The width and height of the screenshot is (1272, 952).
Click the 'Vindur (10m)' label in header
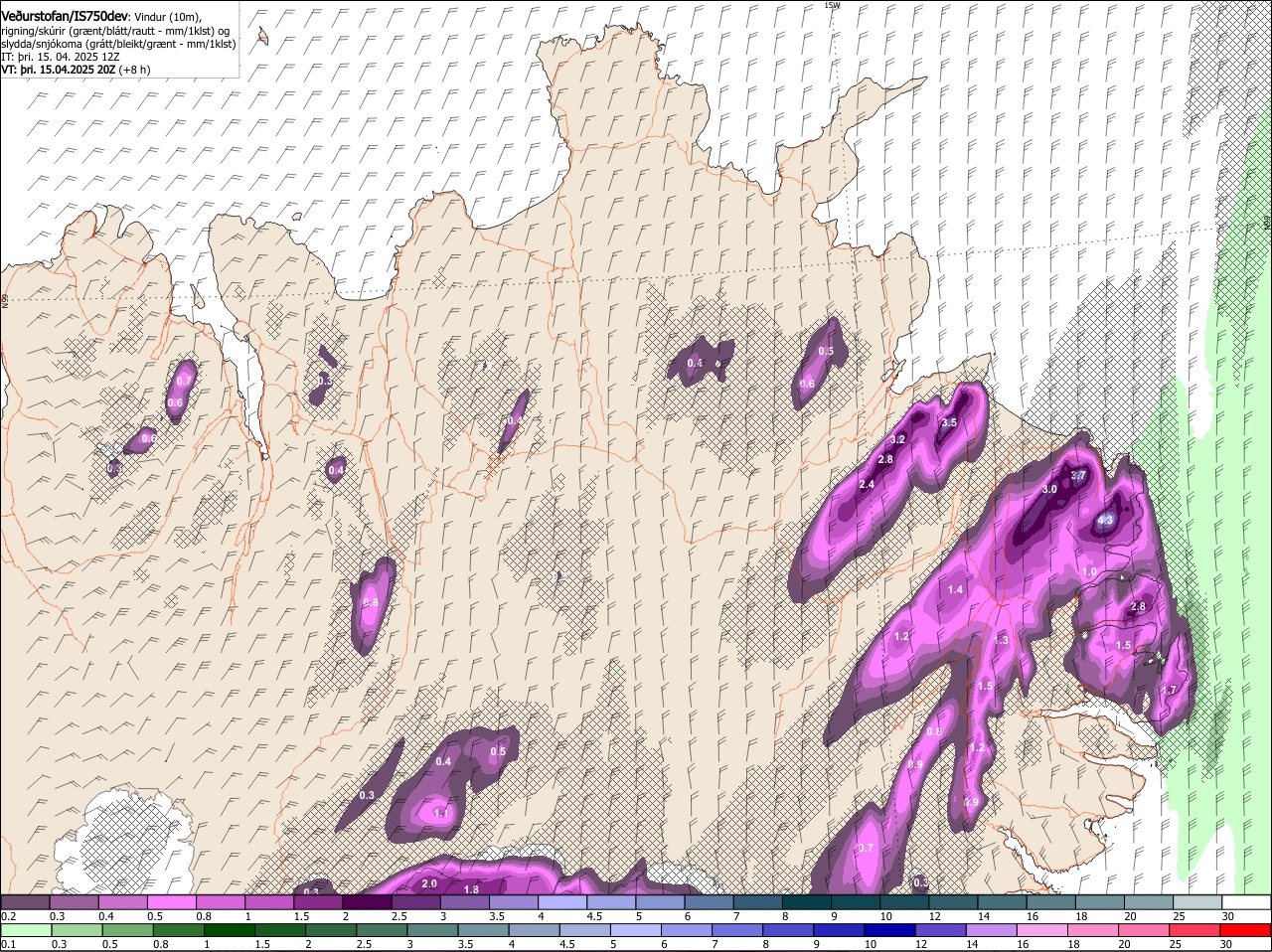(x=167, y=17)
